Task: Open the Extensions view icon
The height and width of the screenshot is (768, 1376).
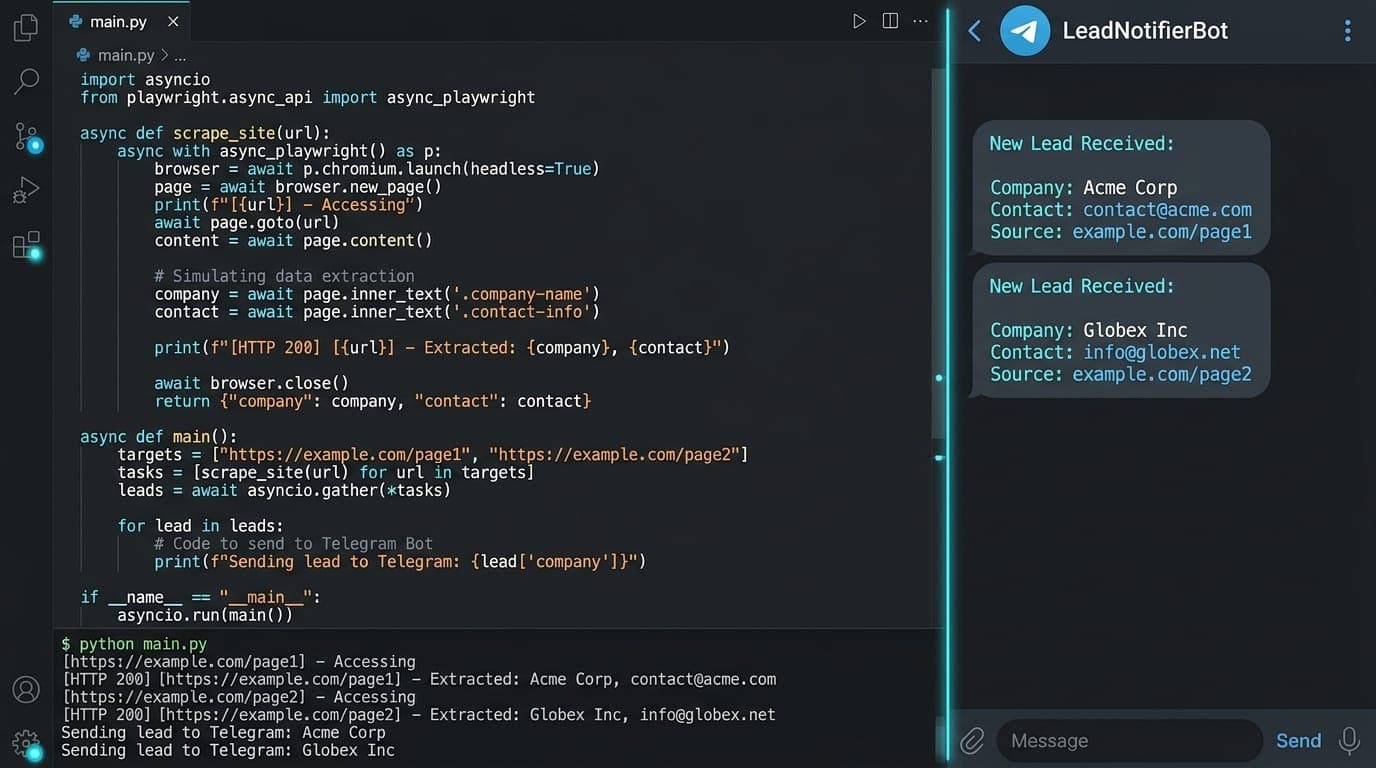Action: pyautogui.click(x=27, y=245)
